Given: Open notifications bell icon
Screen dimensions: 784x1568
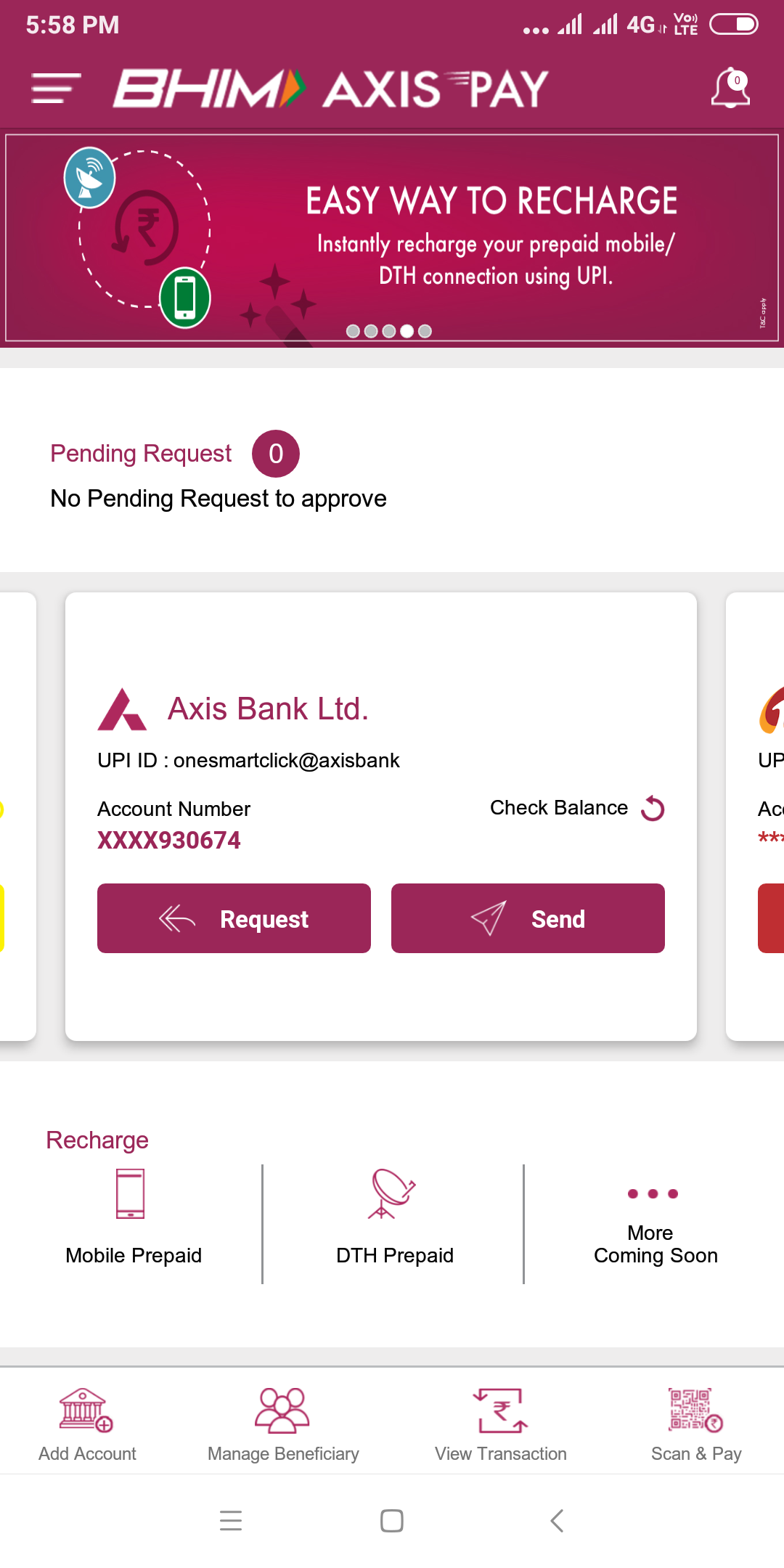Looking at the screenshot, I should (x=730, y=89).
